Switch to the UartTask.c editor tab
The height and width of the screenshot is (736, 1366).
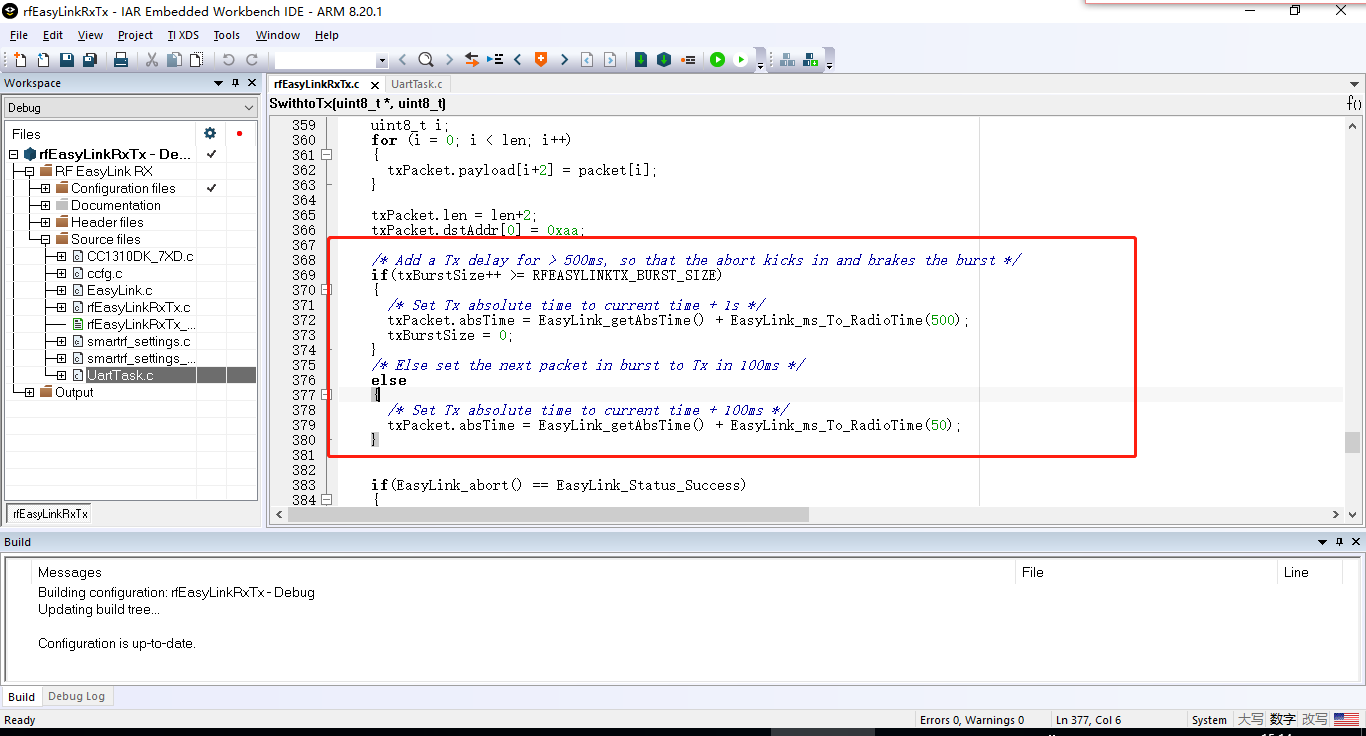click(417, 84)
